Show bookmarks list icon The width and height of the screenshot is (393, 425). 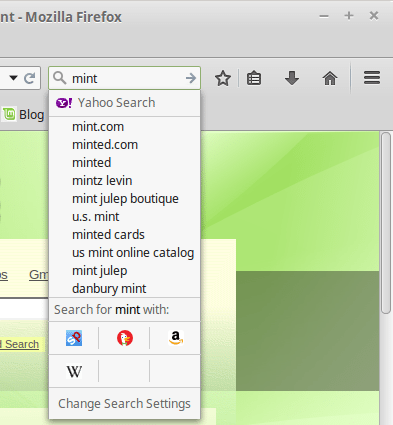(x=254, y=79)
